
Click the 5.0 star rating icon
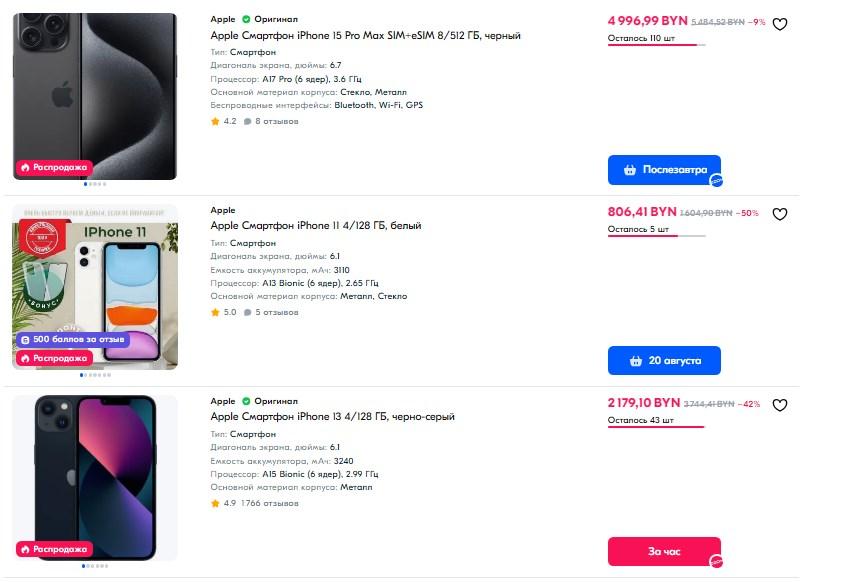click(x=215, y=312)
